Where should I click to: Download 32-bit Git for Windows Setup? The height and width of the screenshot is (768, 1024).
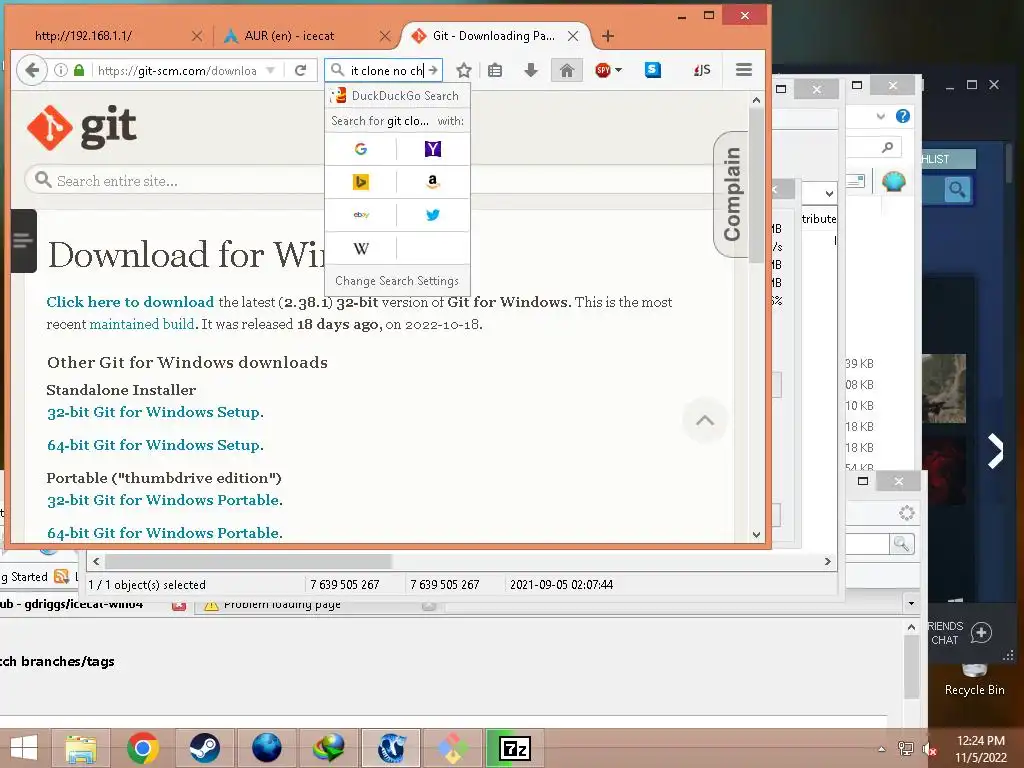tap(153, 412)
